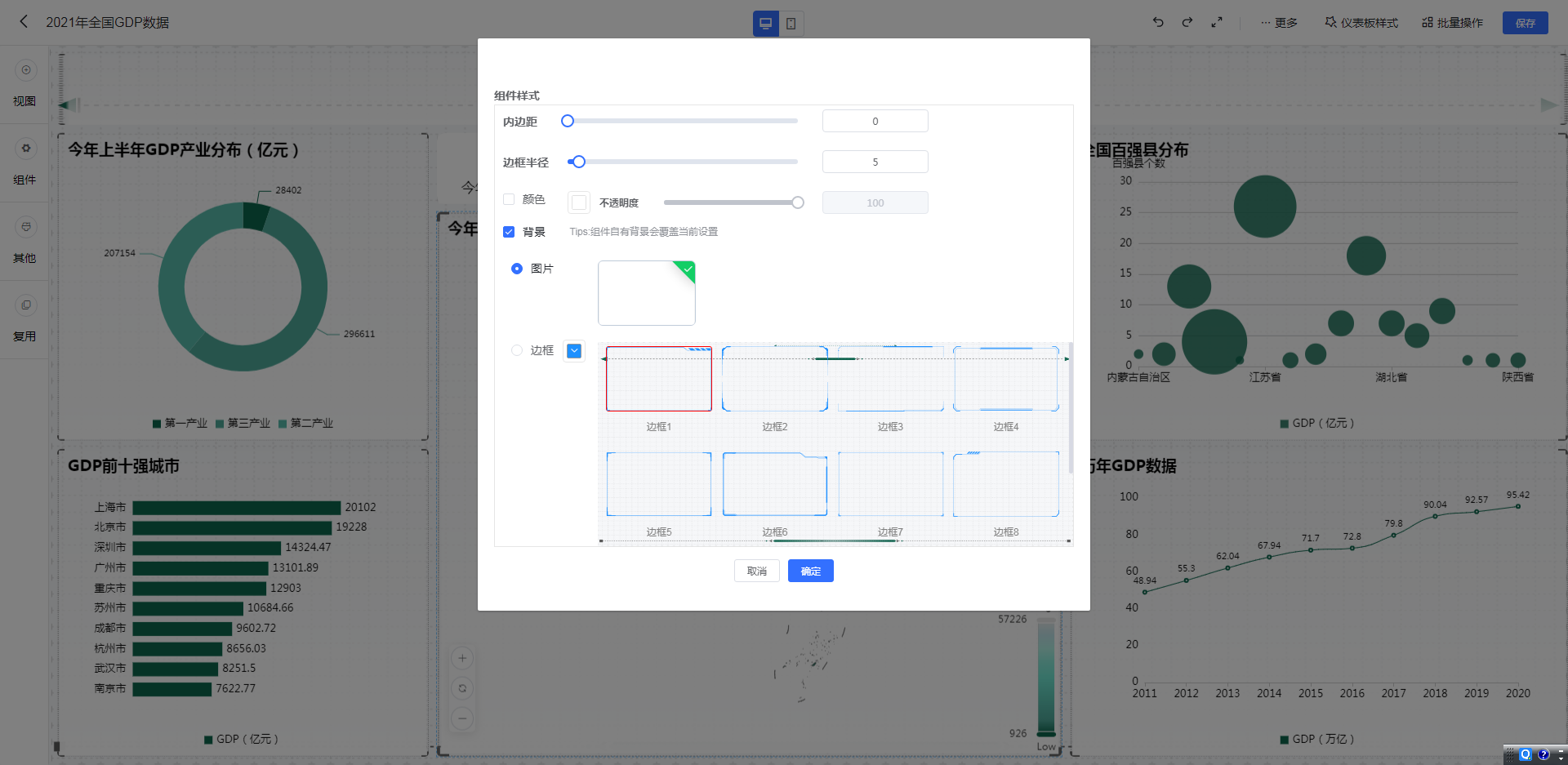Toggle fullscreen mode icon
Screen dimensions: 1568x765
pos(1217,22)
